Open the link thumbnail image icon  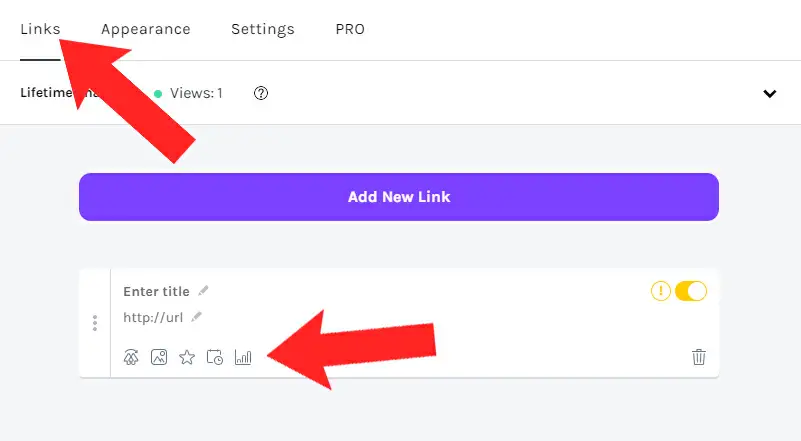[x=158, y=357]
